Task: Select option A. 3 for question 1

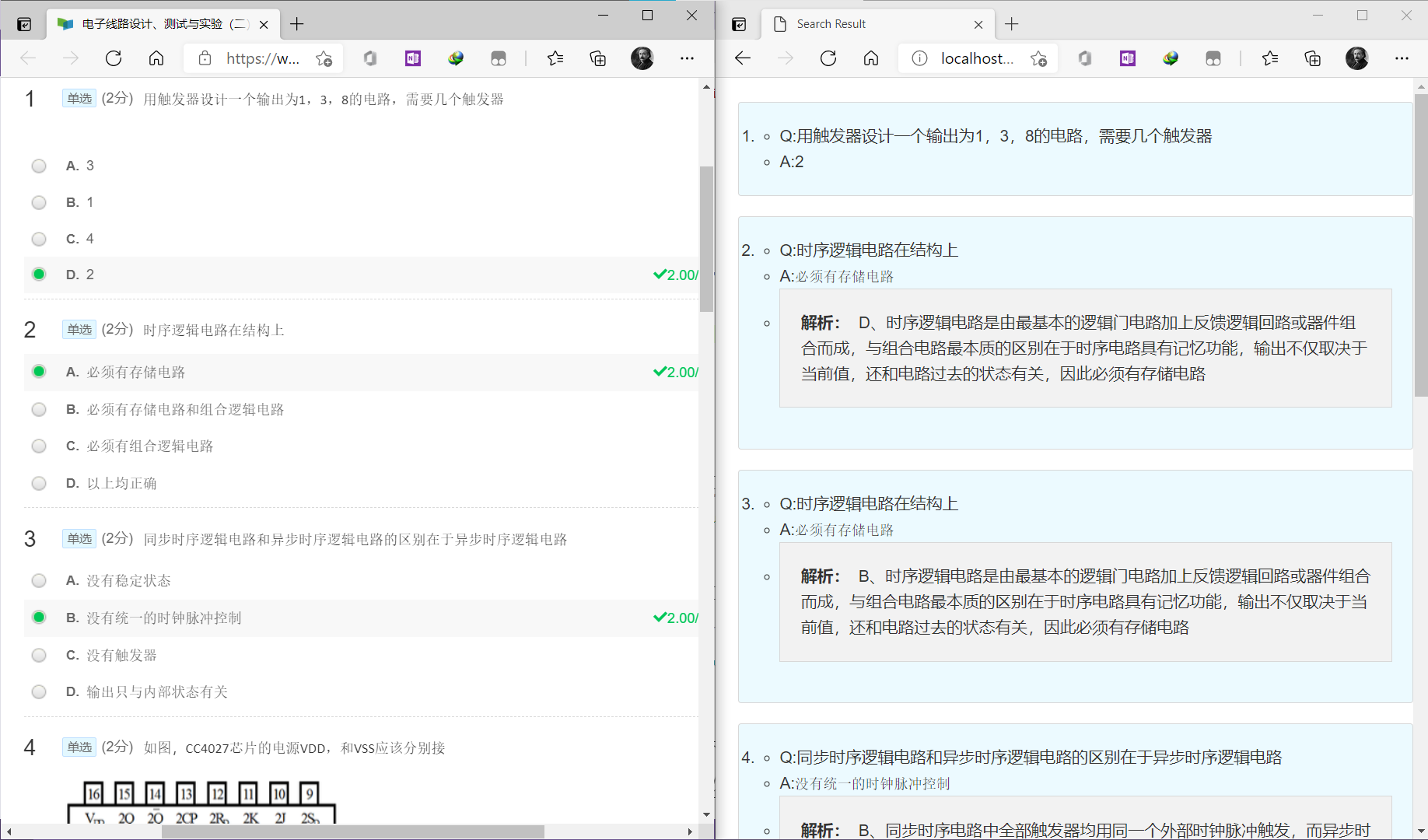Action: 39,166
